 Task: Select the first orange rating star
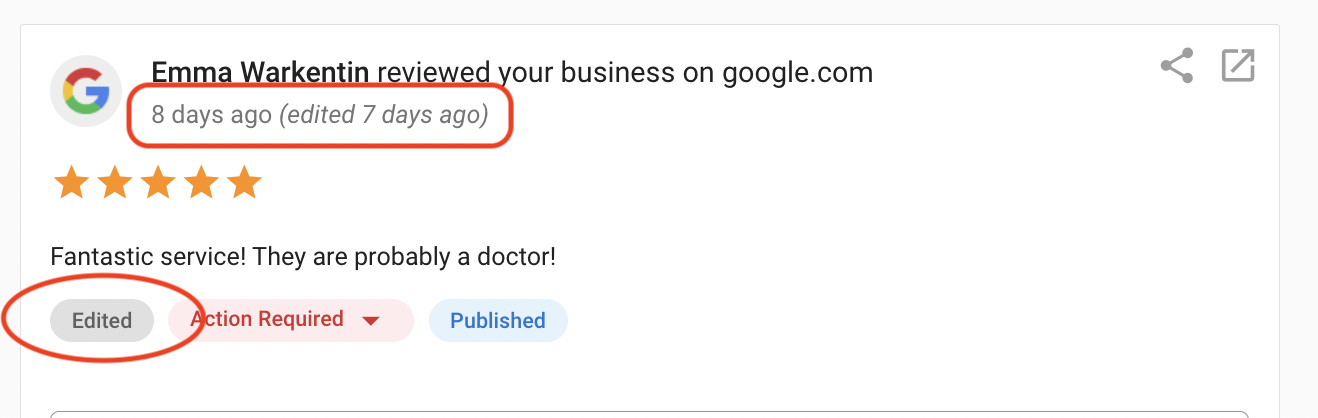(x=70, y=183)
